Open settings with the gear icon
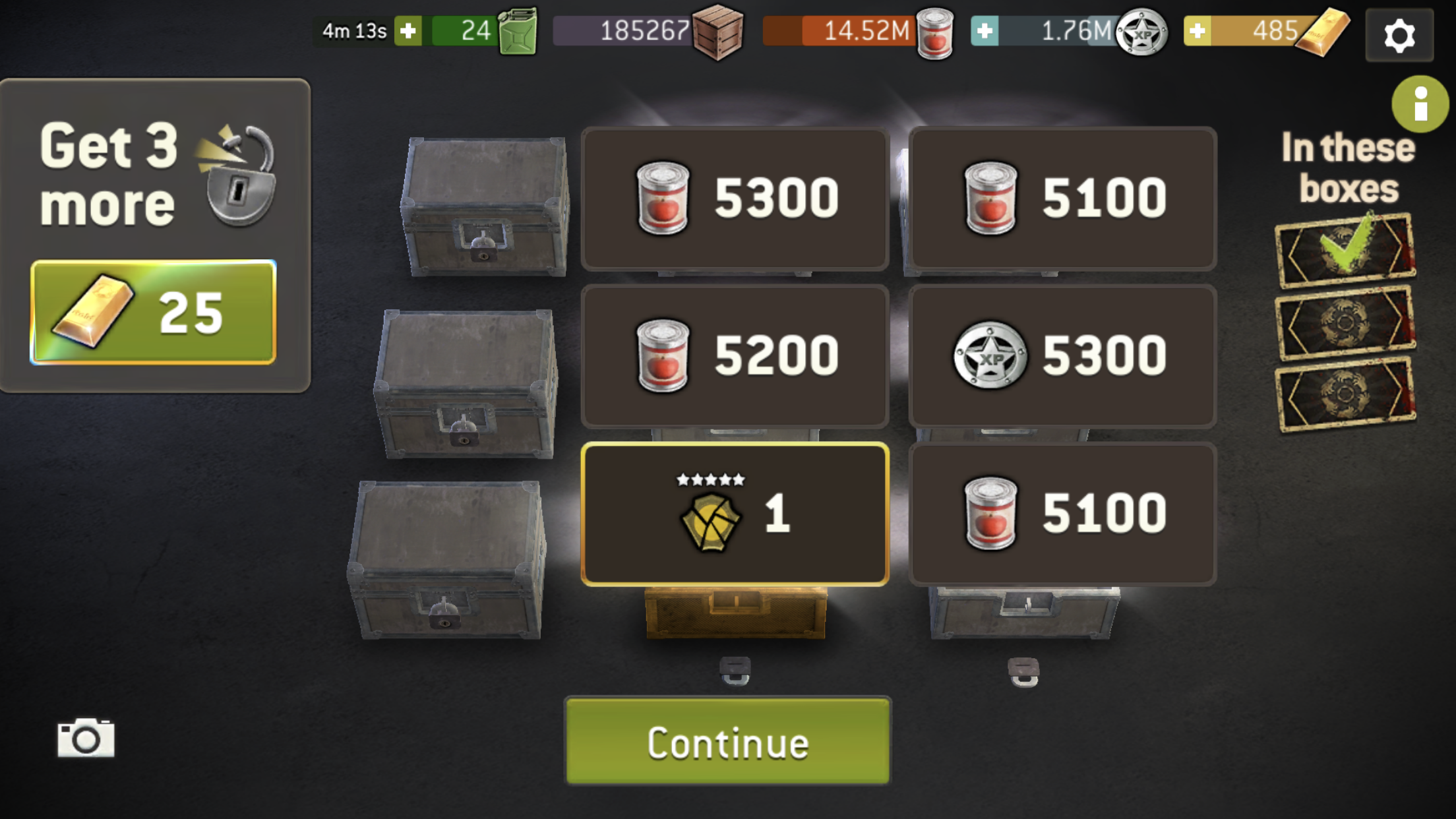 pyautogui.click(x=1399, y=35)
